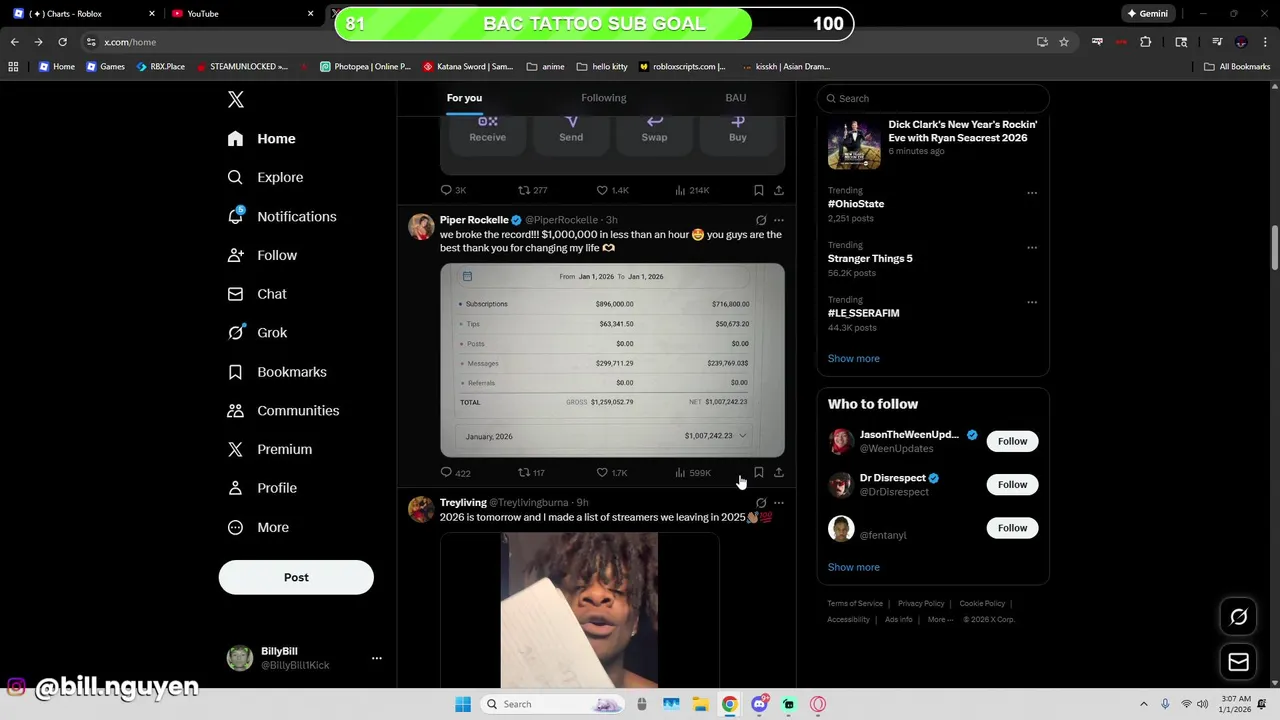Open more options for Stranger Things 5 trend

click(x=1032, y=247)
